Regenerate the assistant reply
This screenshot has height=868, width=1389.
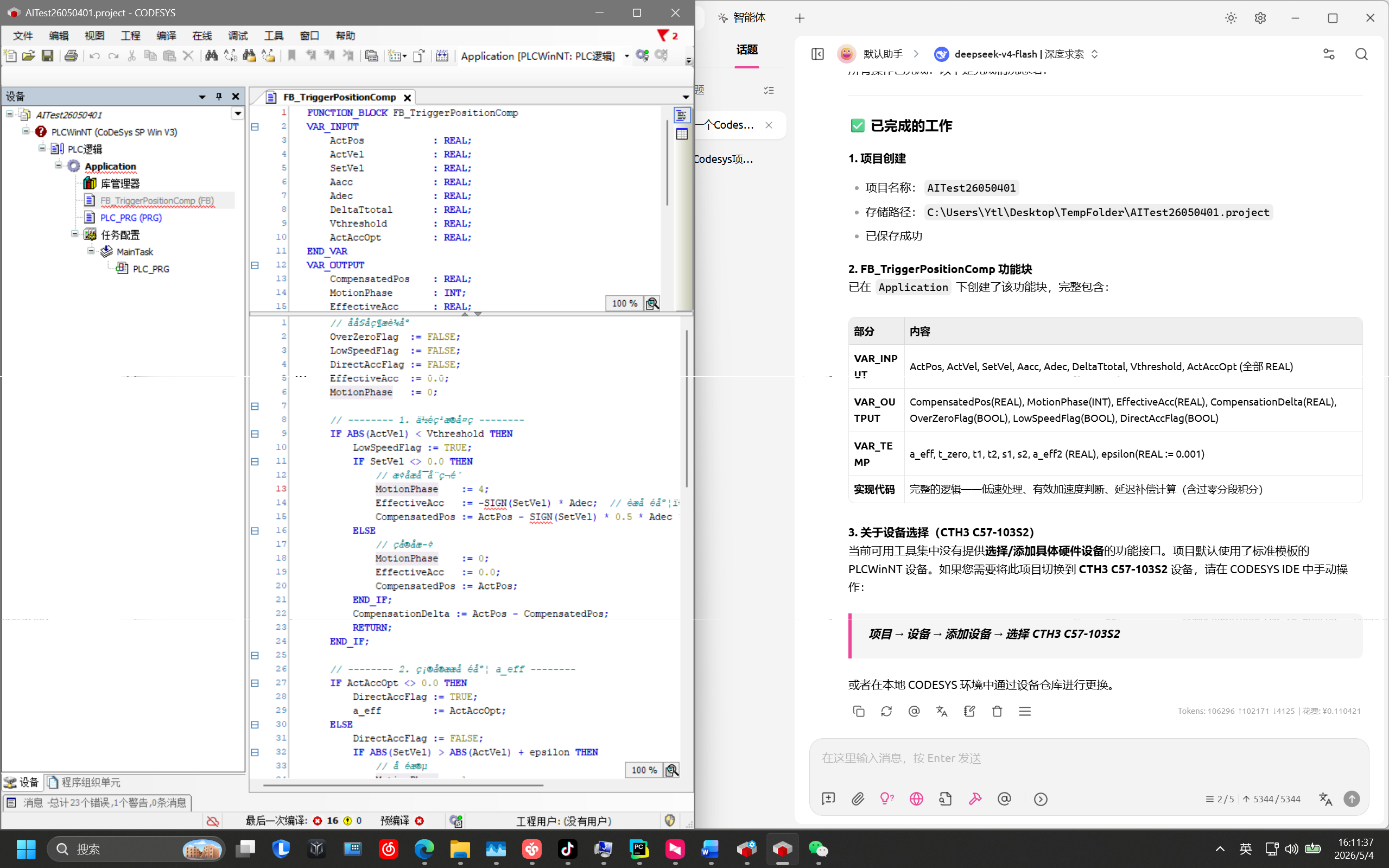(x=886, y=711)
